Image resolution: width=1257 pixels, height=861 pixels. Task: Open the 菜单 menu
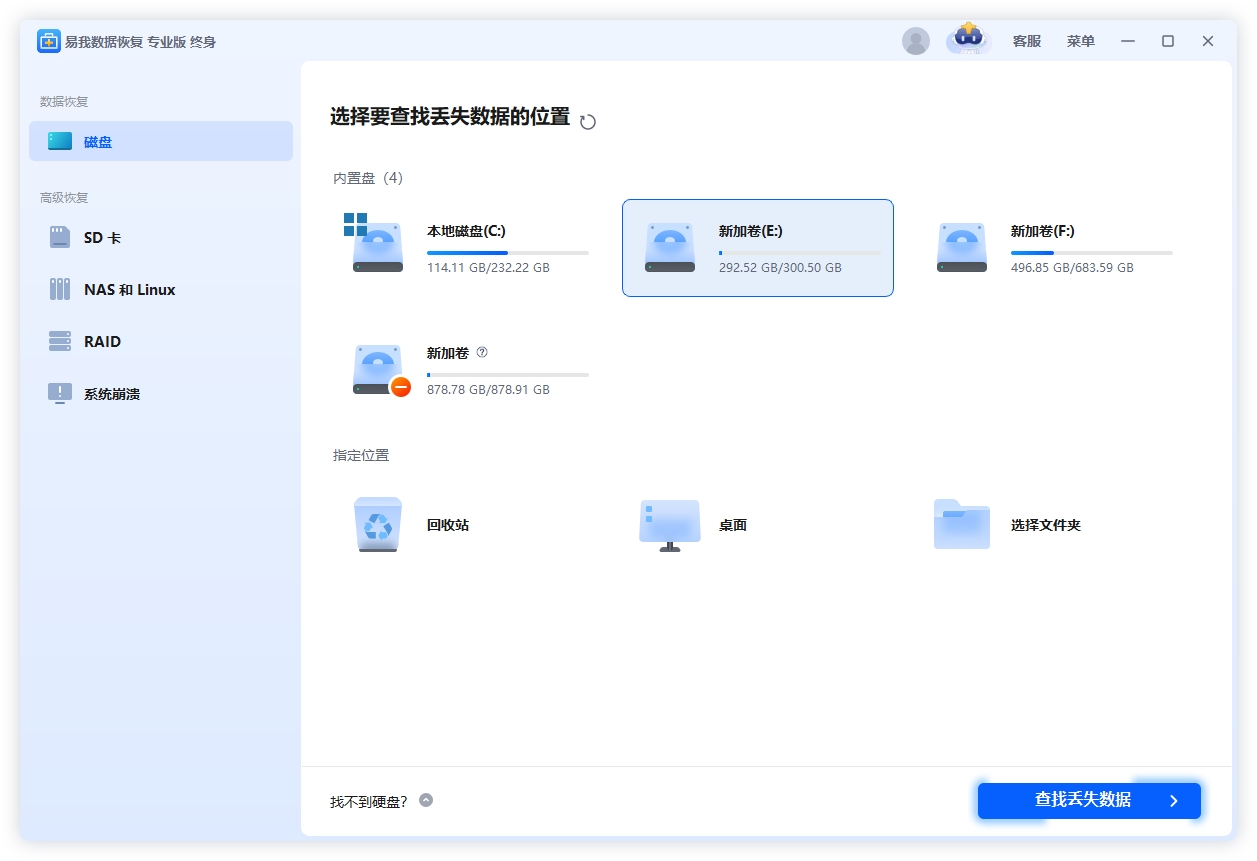click(1080, 40)
